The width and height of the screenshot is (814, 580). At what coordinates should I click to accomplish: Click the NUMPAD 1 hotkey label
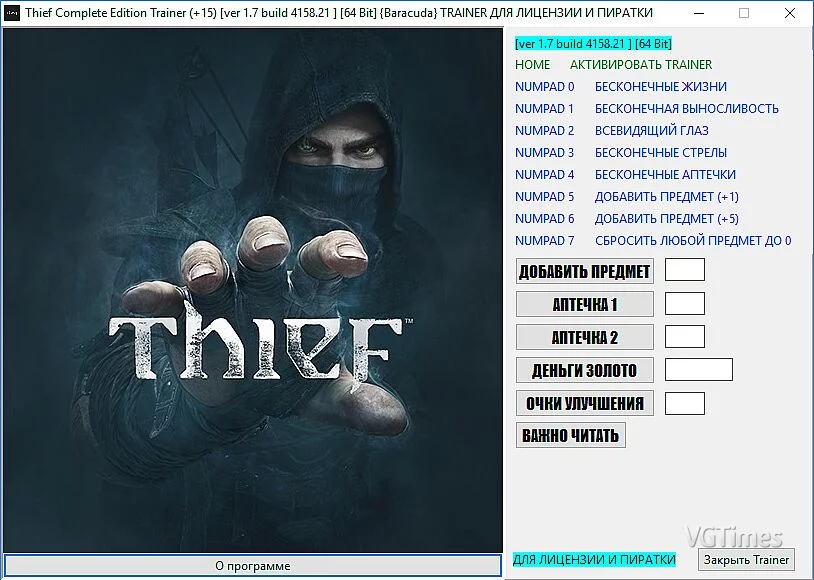(x=545, y=109)
